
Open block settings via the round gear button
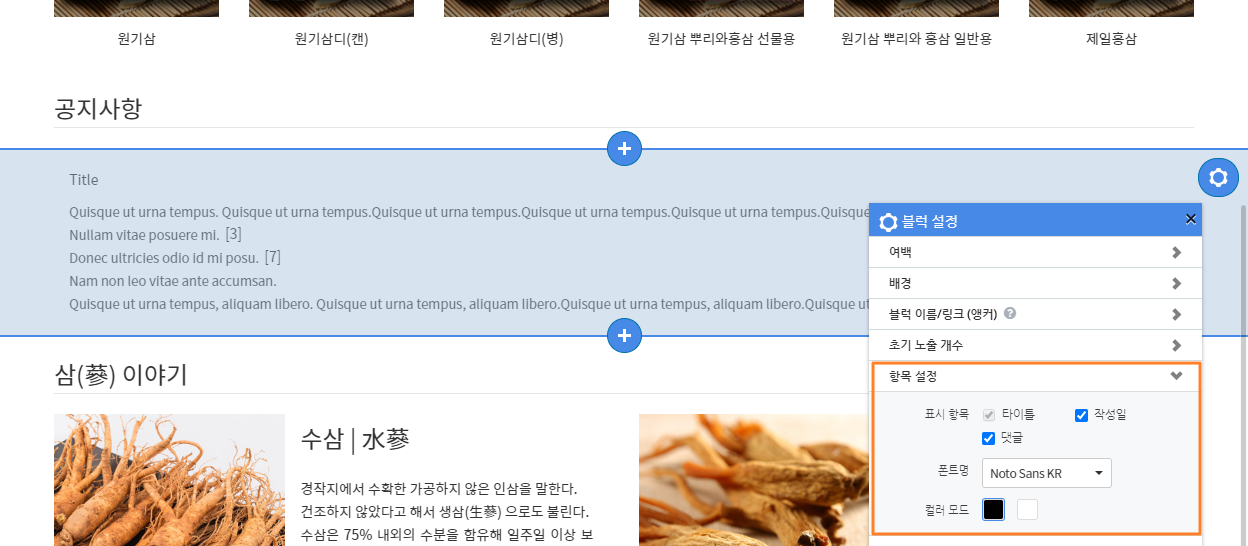coord(1218,178)
